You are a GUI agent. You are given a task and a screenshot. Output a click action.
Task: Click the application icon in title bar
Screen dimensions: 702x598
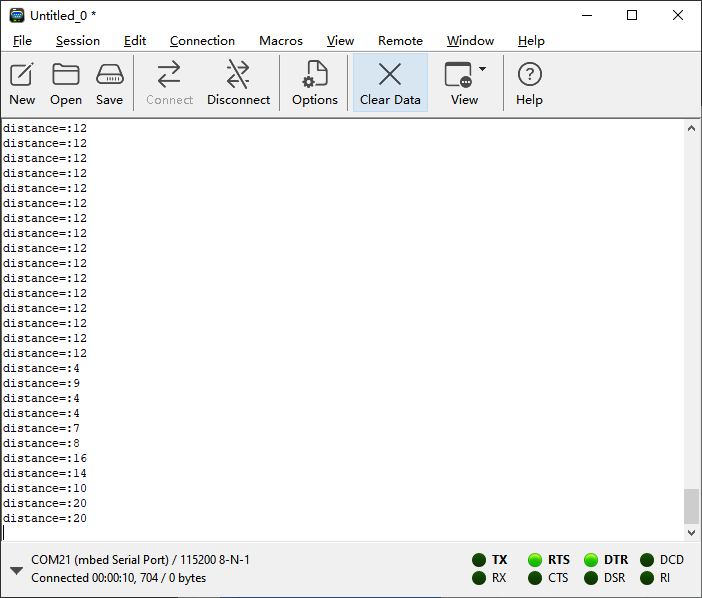pyautogui.click(x=17, y=15)
